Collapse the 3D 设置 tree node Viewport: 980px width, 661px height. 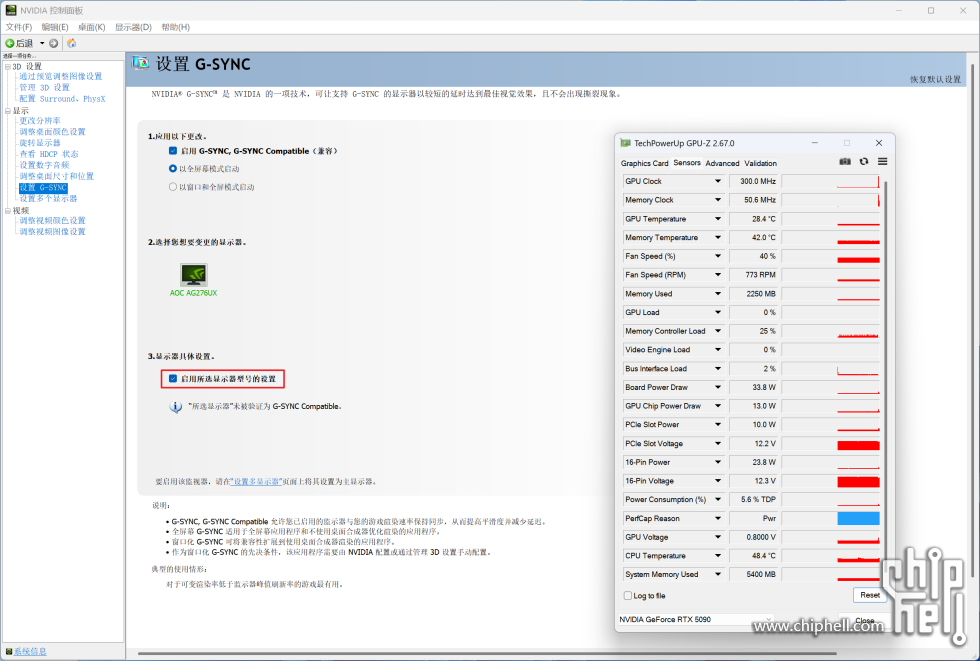click(8, 66)
